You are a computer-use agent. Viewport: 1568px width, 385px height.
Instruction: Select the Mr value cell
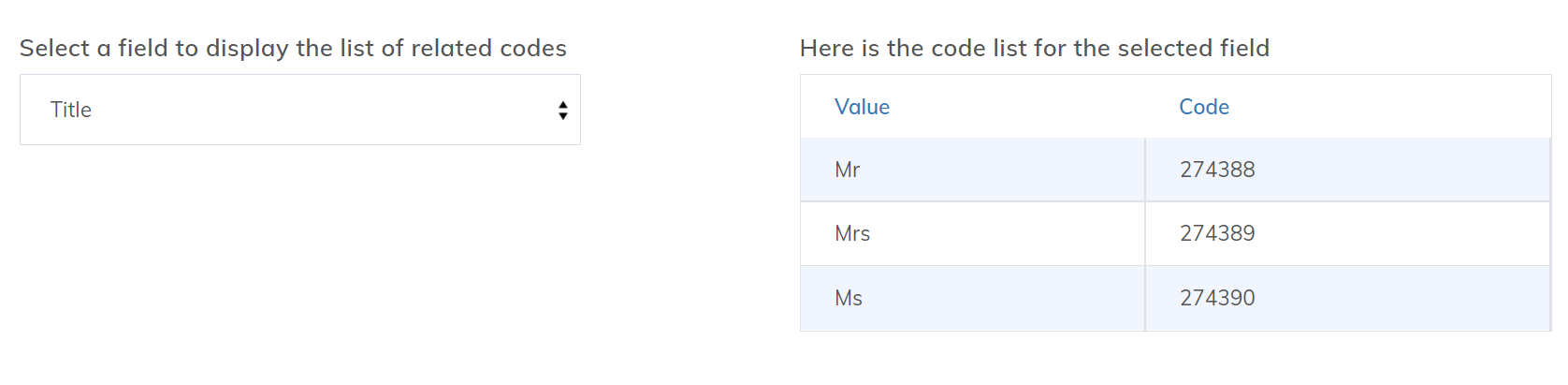[847, 170]
